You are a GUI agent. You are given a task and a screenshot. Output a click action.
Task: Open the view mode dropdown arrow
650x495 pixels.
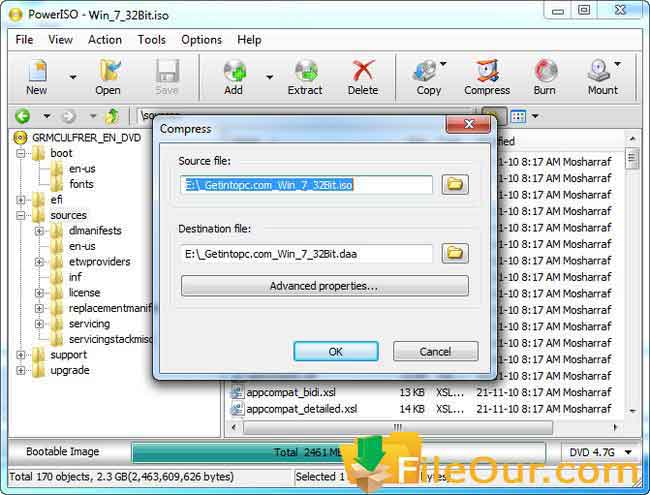coord(535,116)
